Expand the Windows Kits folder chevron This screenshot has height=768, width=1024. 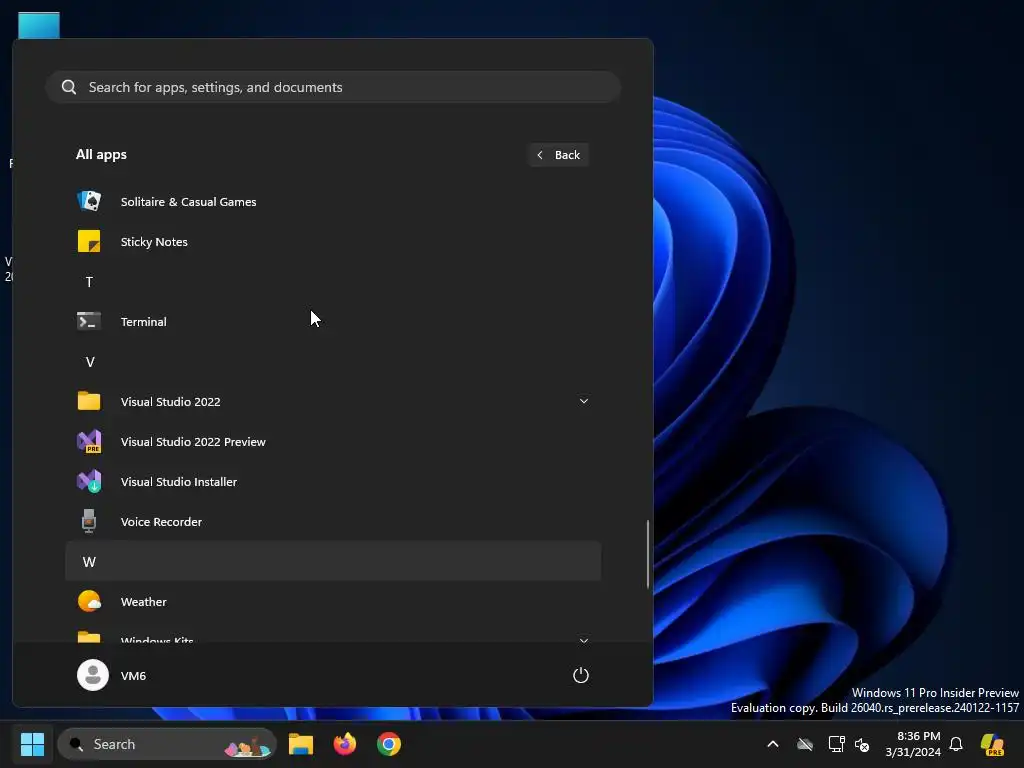point(584,639)
